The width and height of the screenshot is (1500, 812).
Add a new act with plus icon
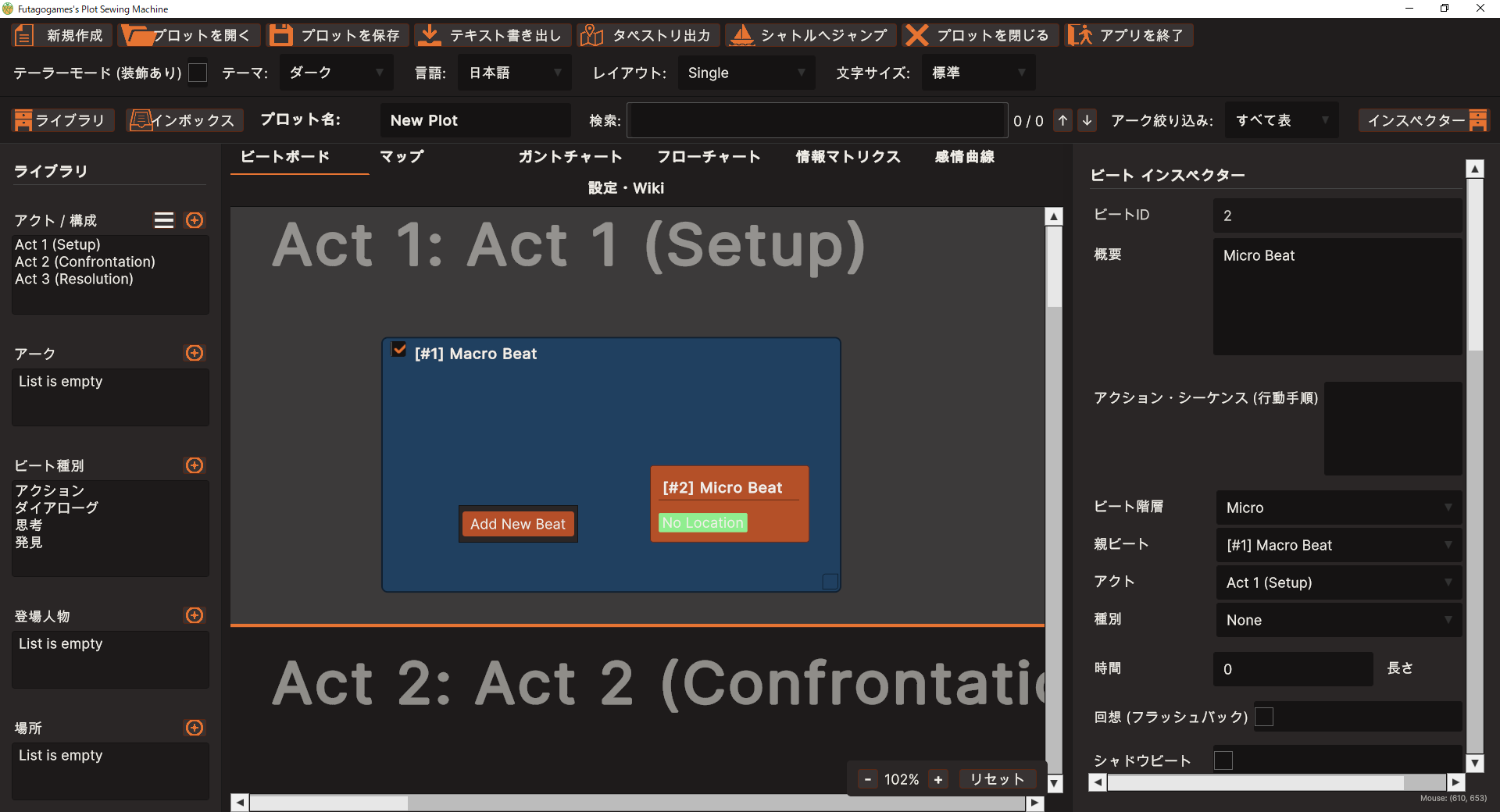195,220
